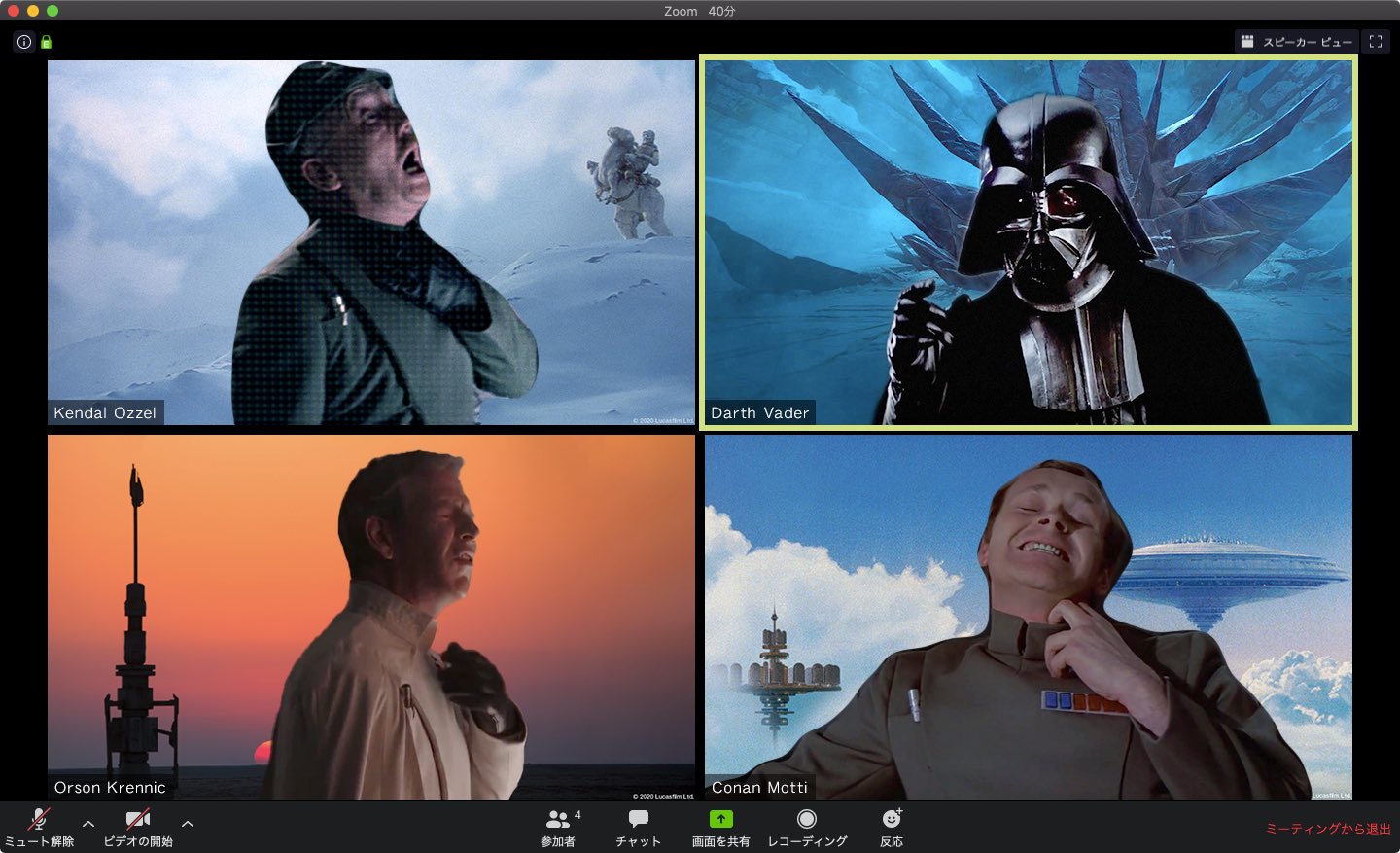Click the Kendal Ozzel name label
Image resolution: width=1400 pixels, height=853 pixels.
105,412
